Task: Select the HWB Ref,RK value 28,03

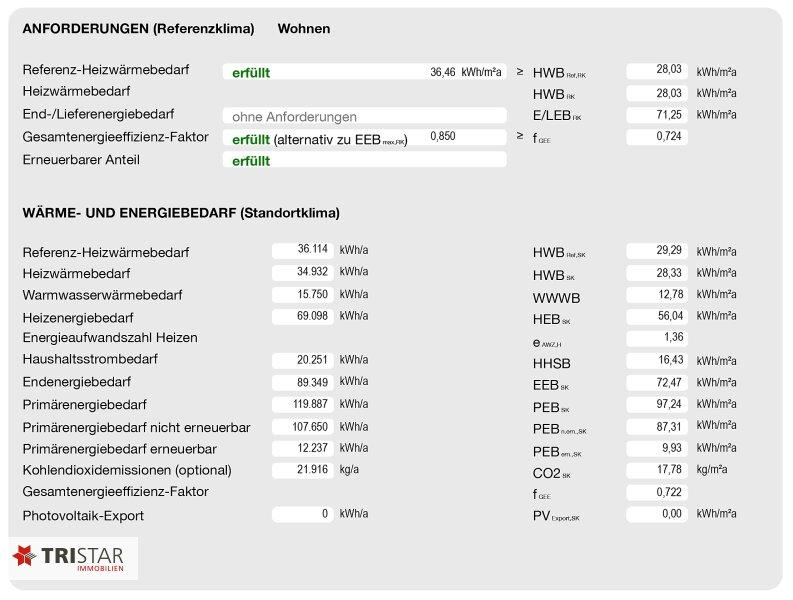Action: (x=657, y=71)
